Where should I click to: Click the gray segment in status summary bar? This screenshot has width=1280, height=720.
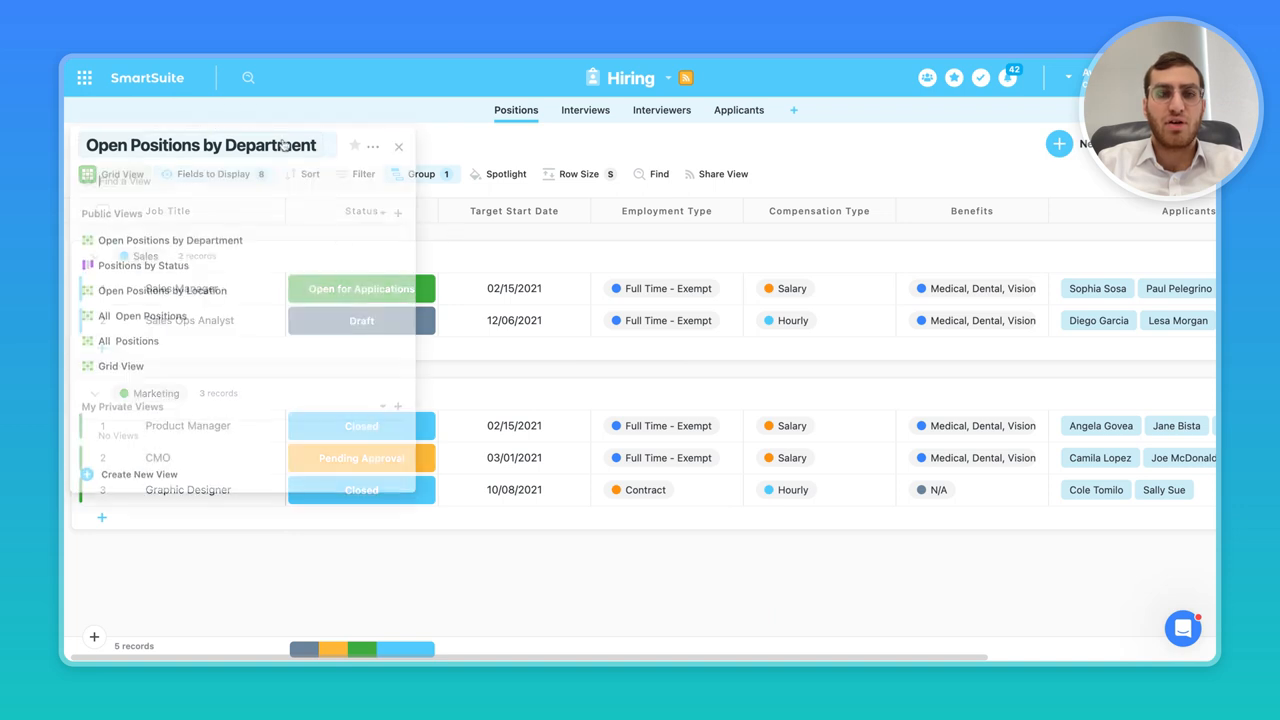coord(304,649)
